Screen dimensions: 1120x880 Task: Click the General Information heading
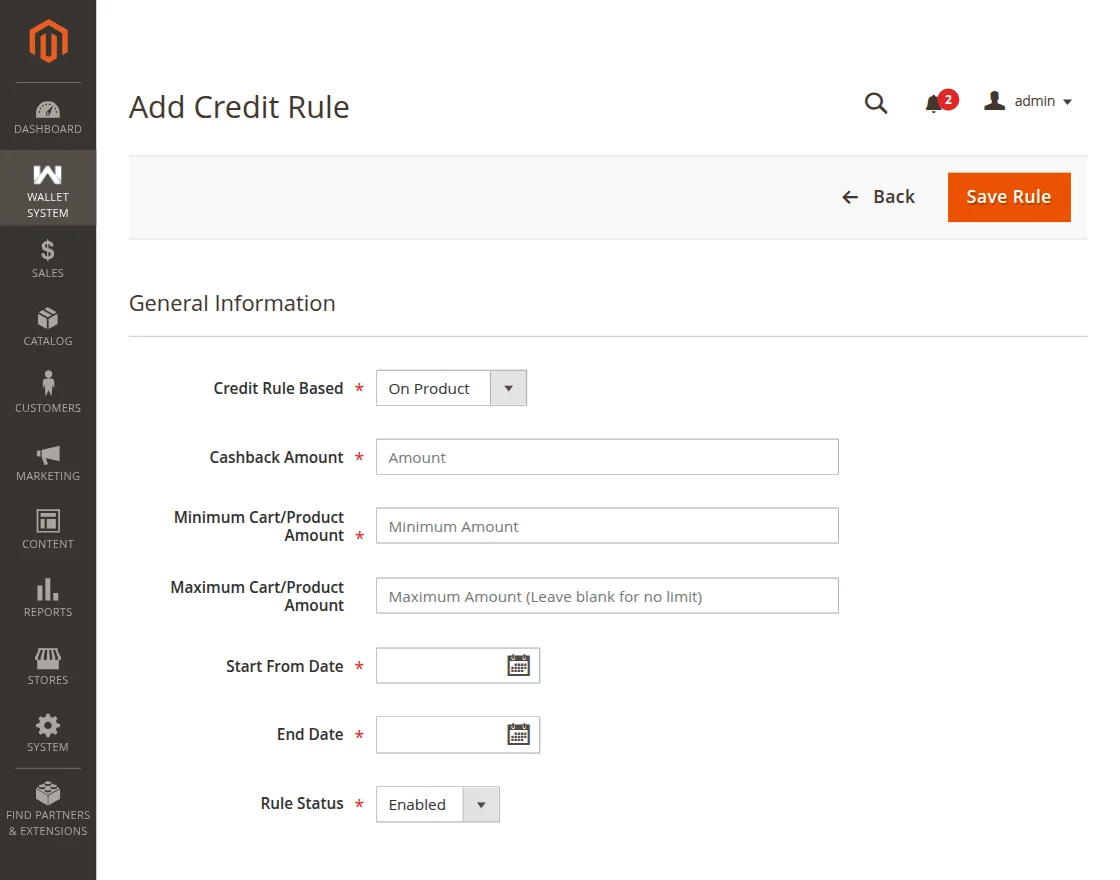(232, 303)
